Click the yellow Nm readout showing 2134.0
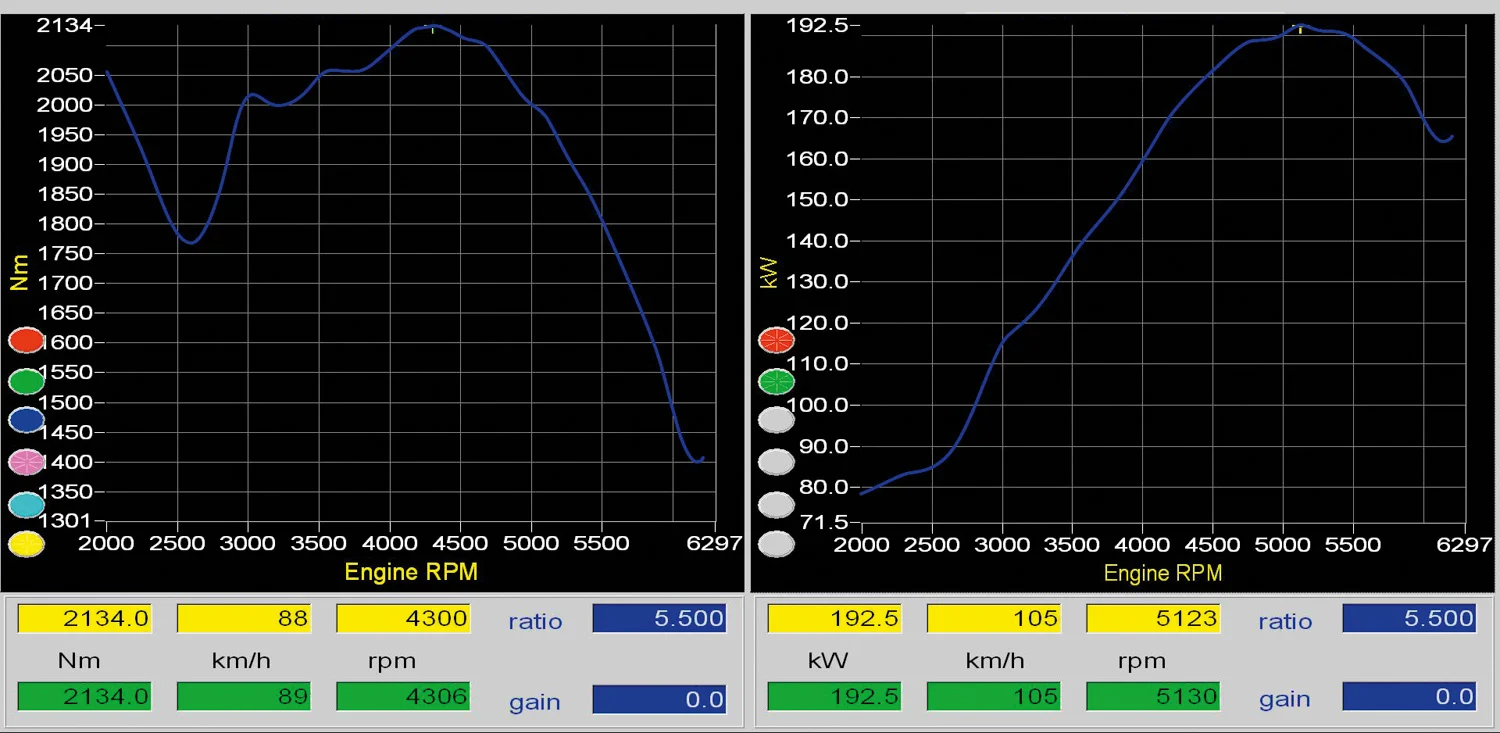This screenshot has width=1500, height=733. (84, 618)
